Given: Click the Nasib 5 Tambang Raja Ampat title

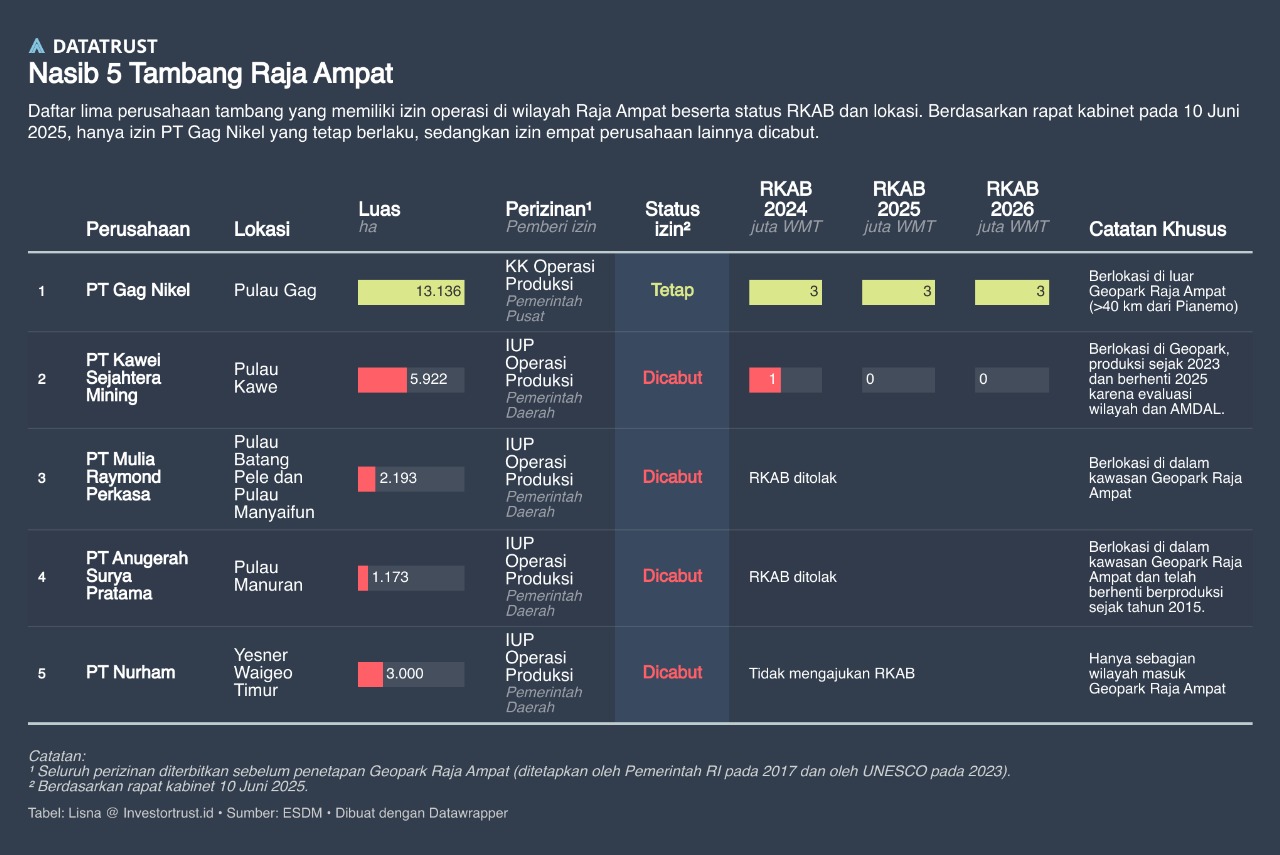Looking at the screenshot, I should click(211, 74).
